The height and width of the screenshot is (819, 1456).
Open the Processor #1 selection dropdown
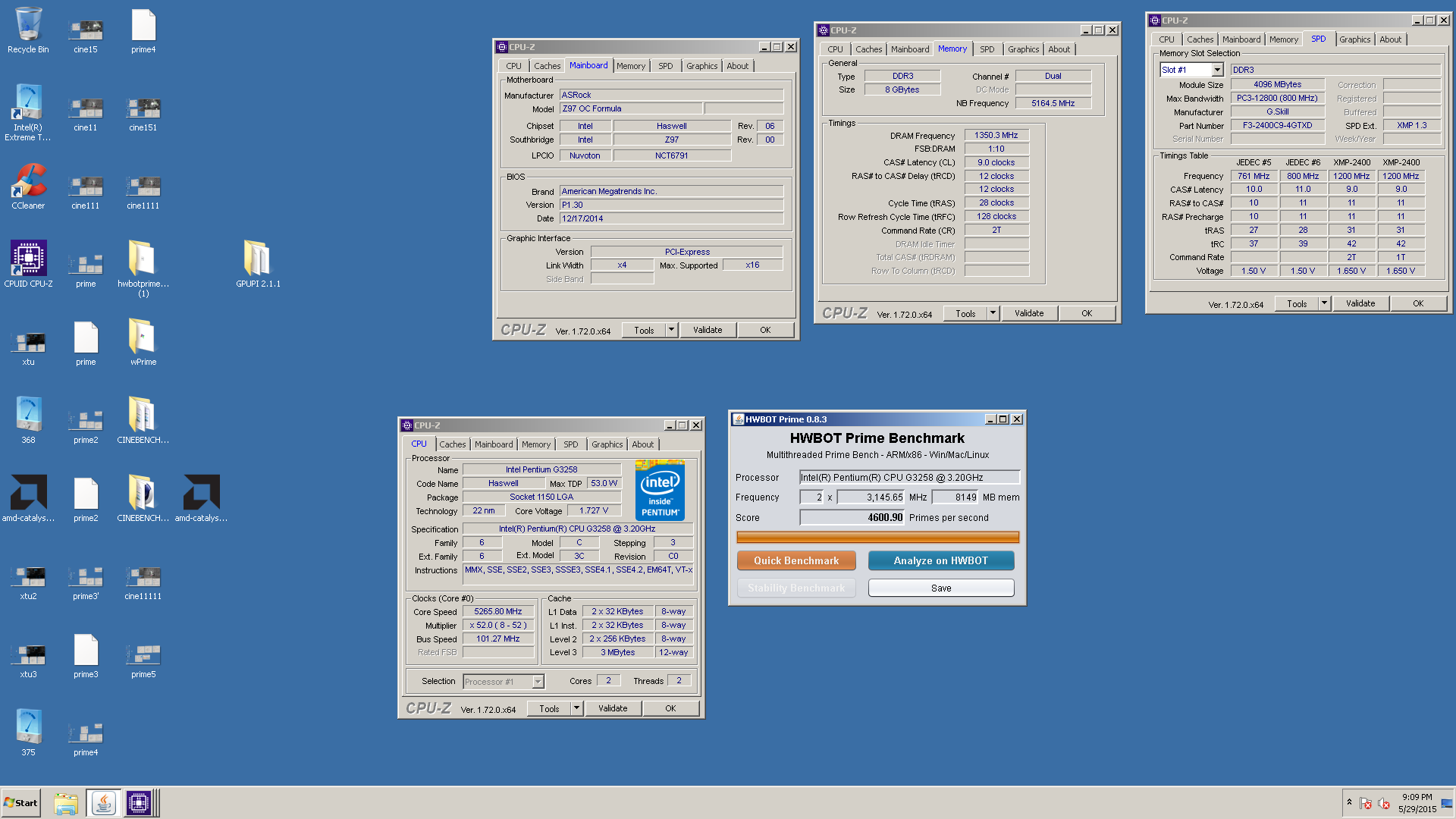click(538, 682)
